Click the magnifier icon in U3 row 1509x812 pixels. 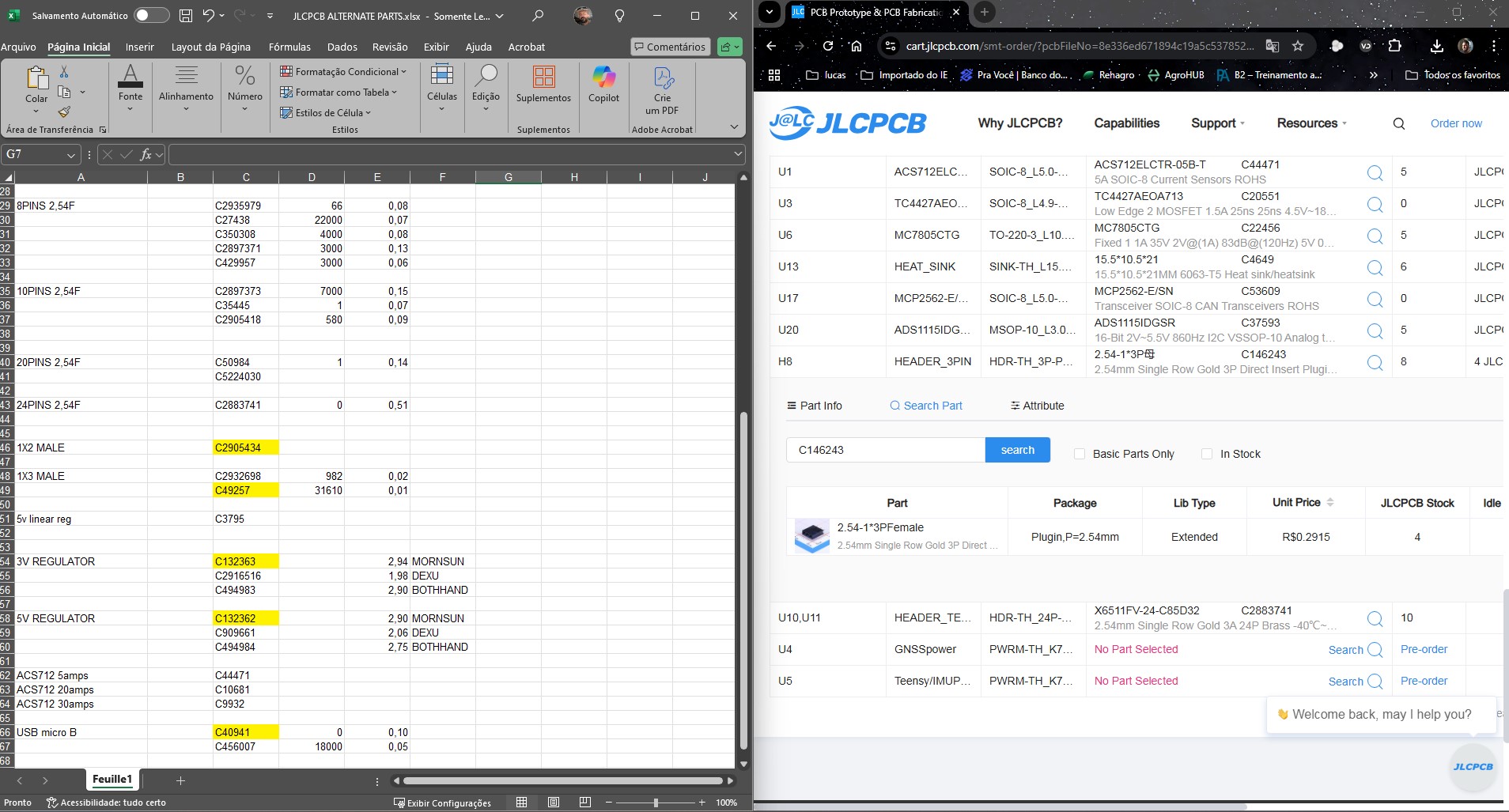(1375, 205)
